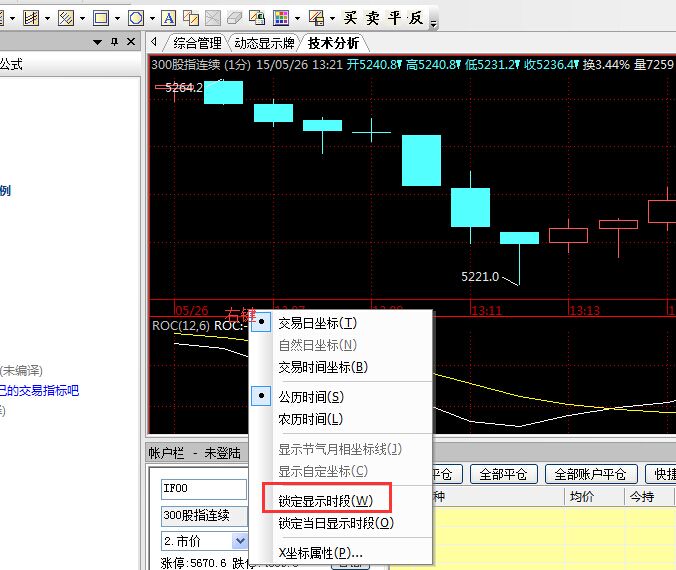Choose 农历时间(L) in context menu
Screen dimensions: 676x570
(x=311, y=419)
